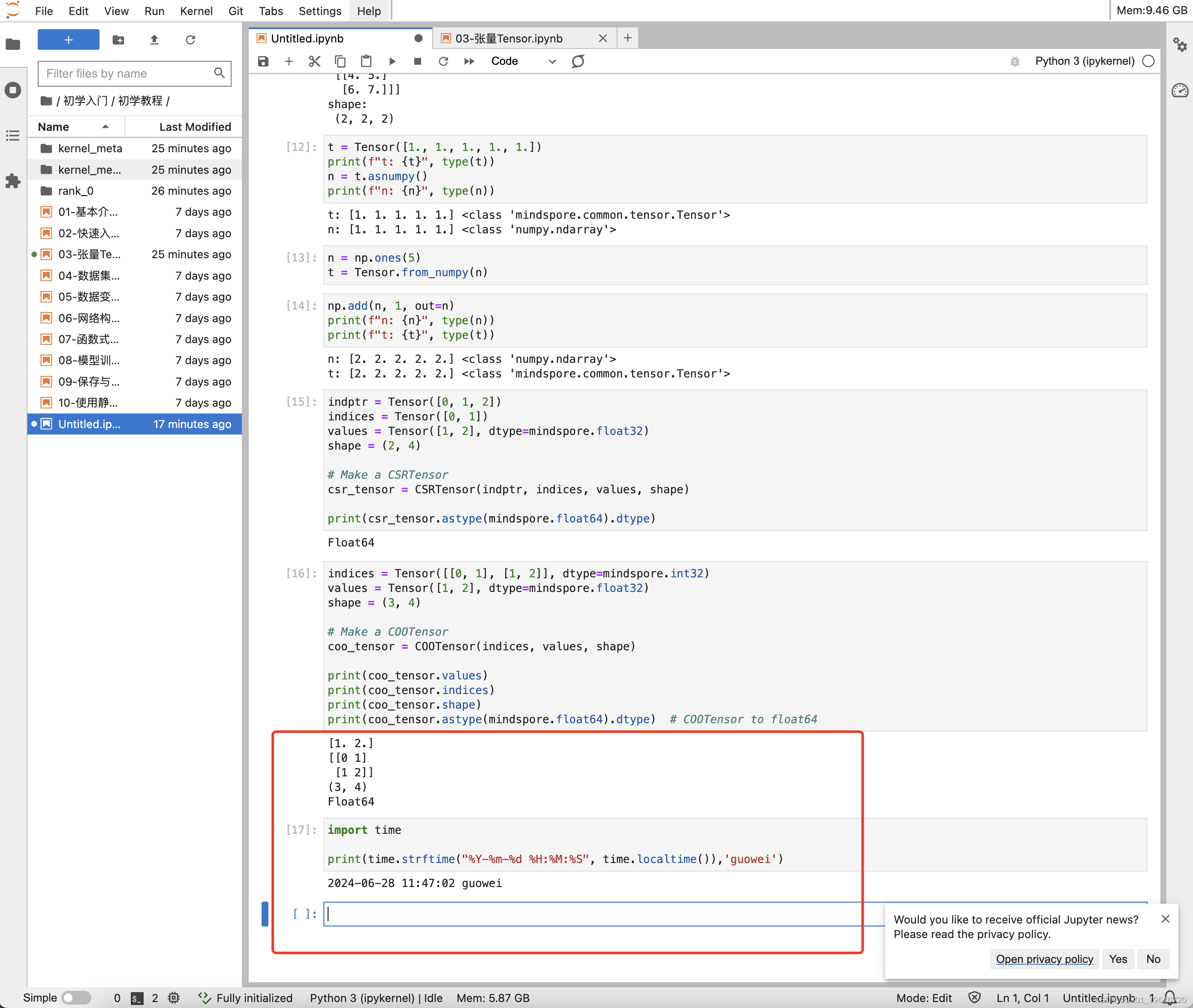
Task: Sort files by the Name column header
Action: pos(54,127)
